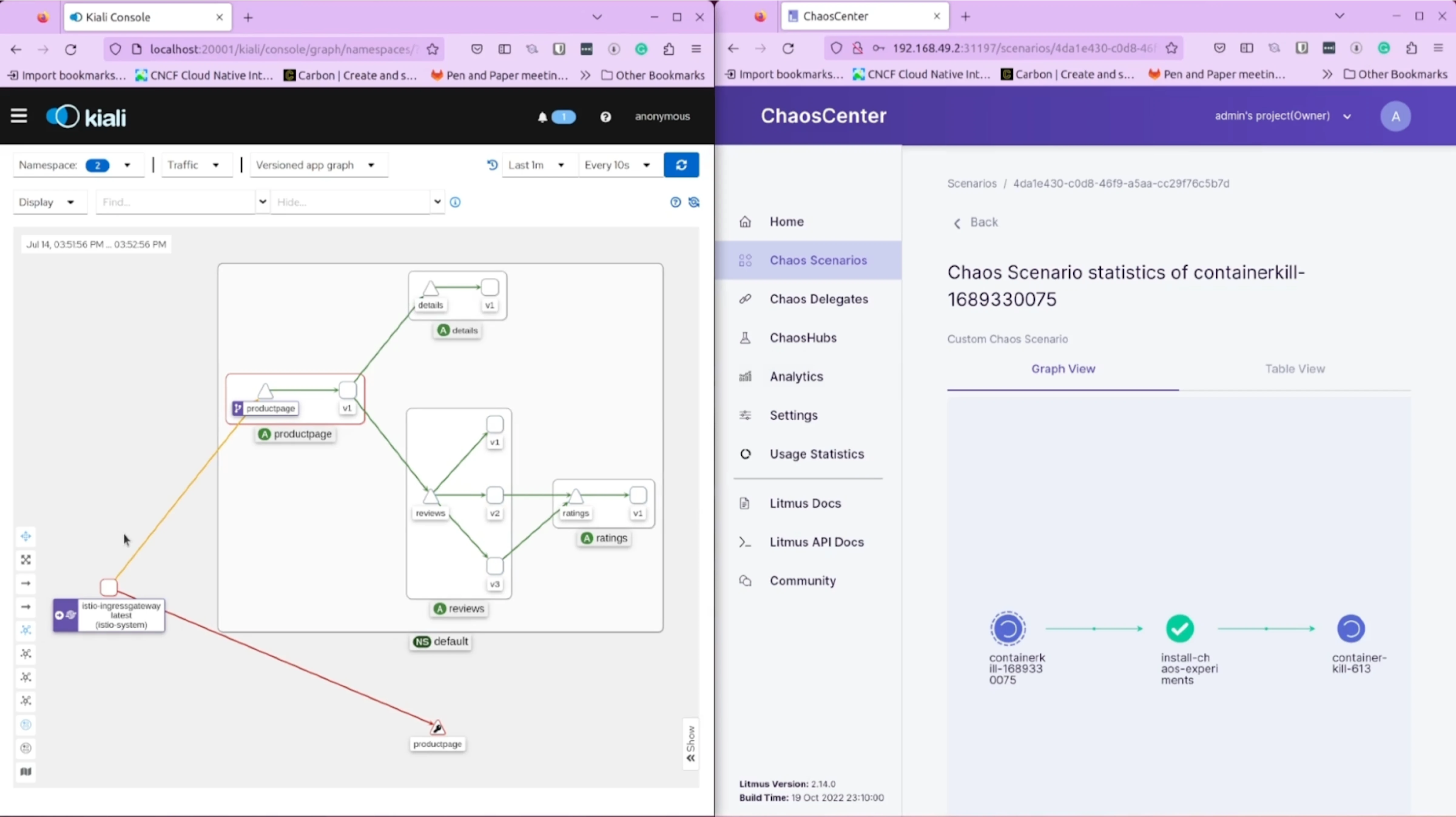Toggle Kiali legend map icon
The image size is (1456, 817).
(x=25, y=772)
